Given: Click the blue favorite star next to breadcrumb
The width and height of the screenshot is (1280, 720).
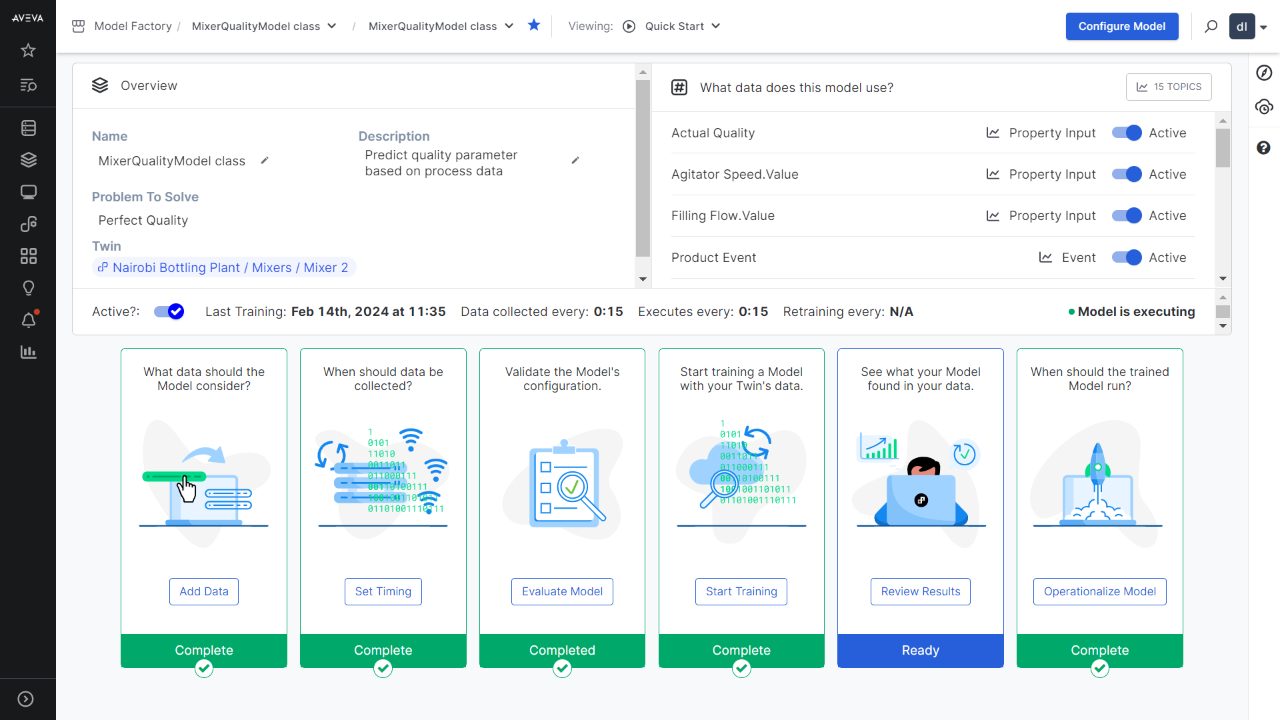Looking at the screenshot, I should (534, 25).
